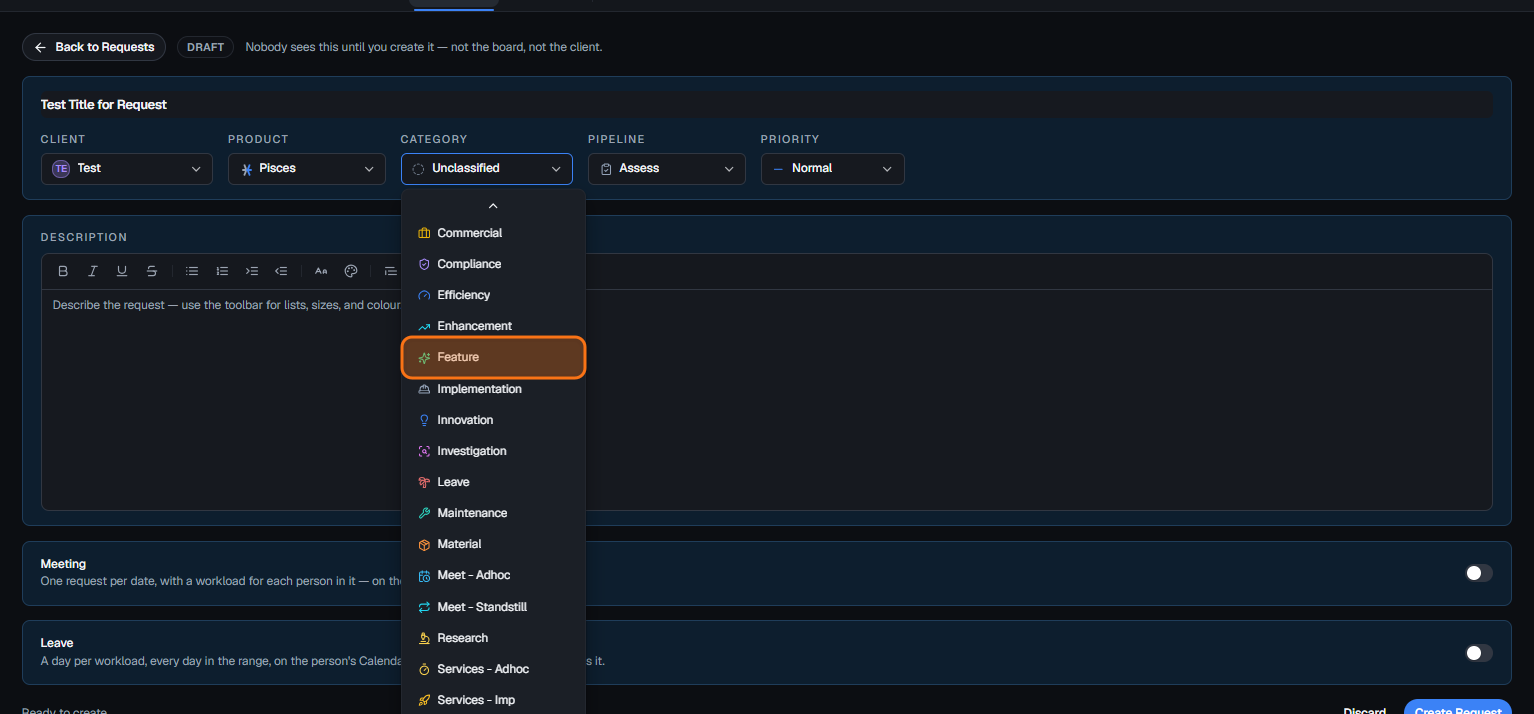Viewport: 1534px width, 714px height.
Task: Click the request title field
Action: pos(767,105)
